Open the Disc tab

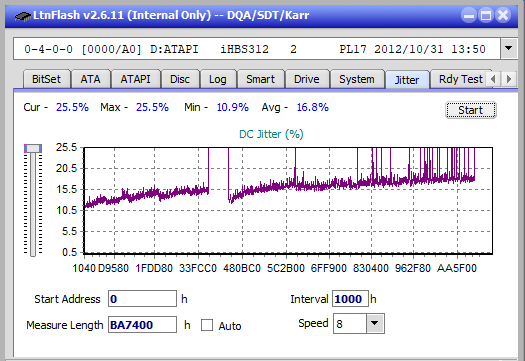coord(180,79)
